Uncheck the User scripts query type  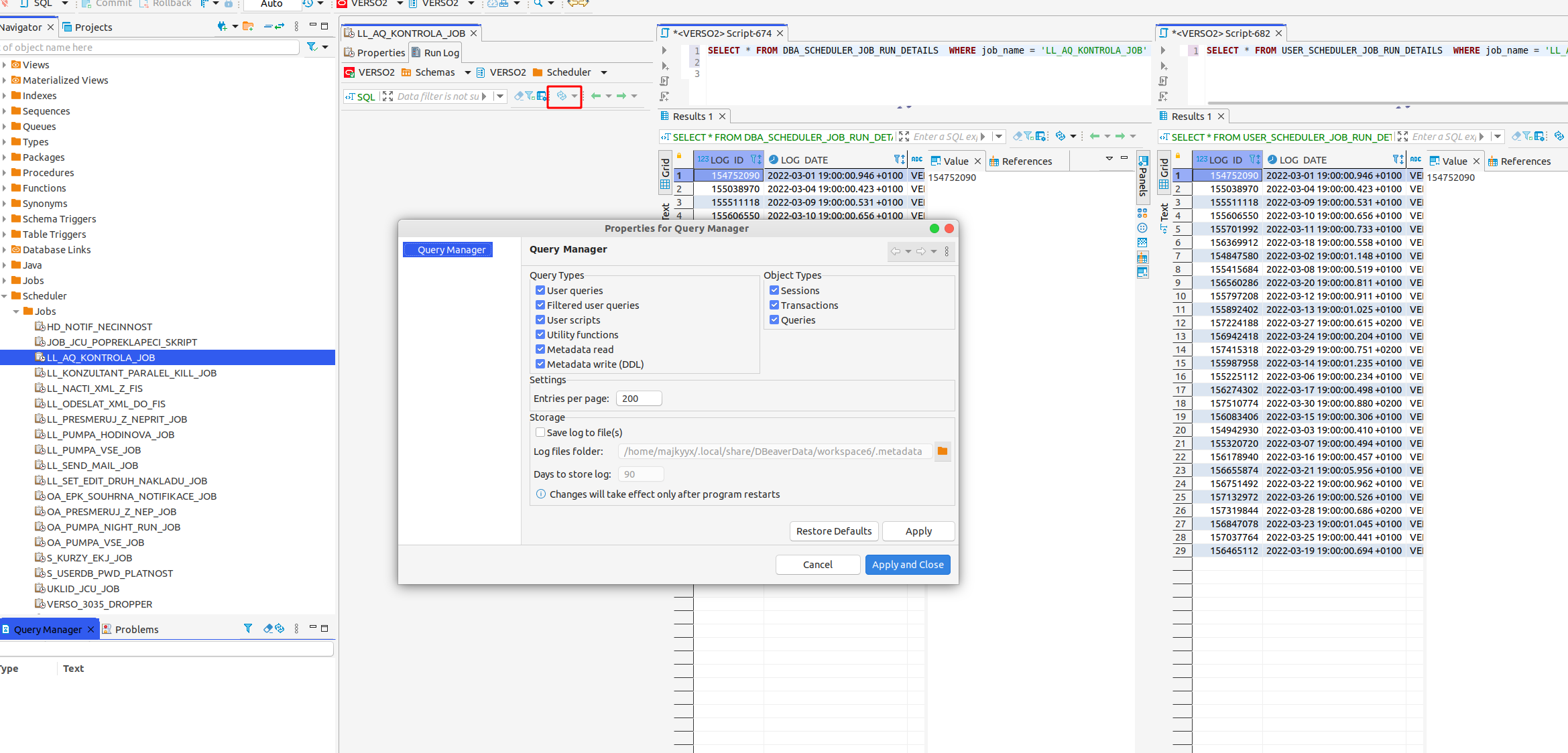click(541, 320)
